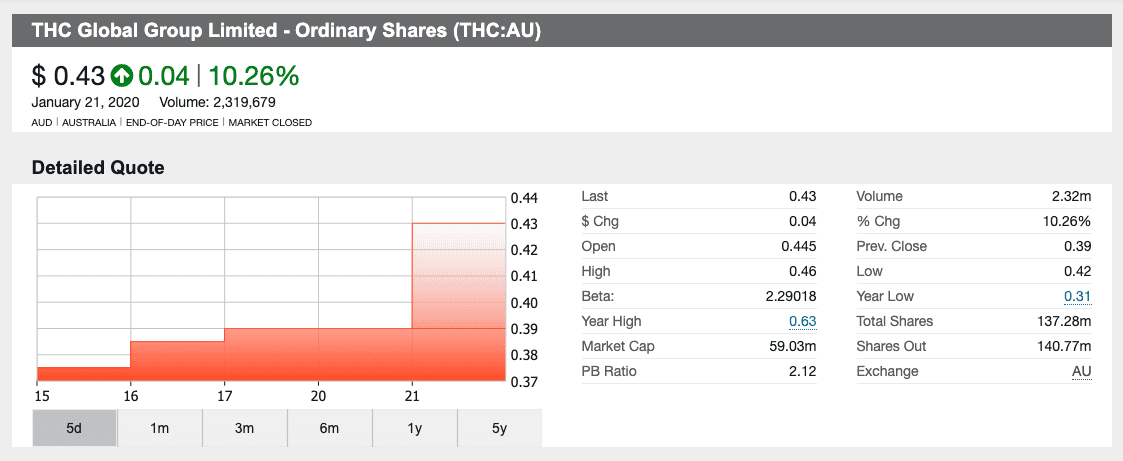This screenshot has width=1123, height=461.
Task: Click the Year Low 0.31 link
Action: point(1078,296)
